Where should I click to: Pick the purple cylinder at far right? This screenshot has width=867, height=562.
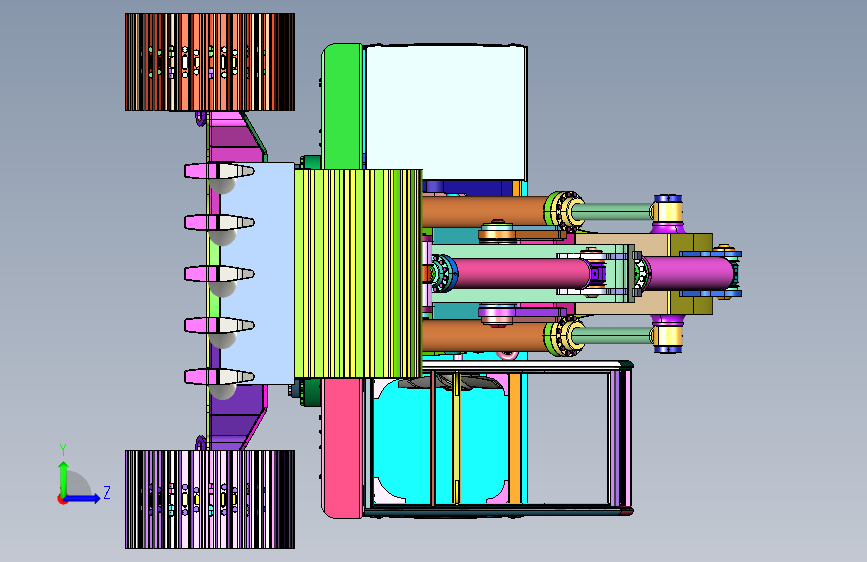tap(691, 273)
